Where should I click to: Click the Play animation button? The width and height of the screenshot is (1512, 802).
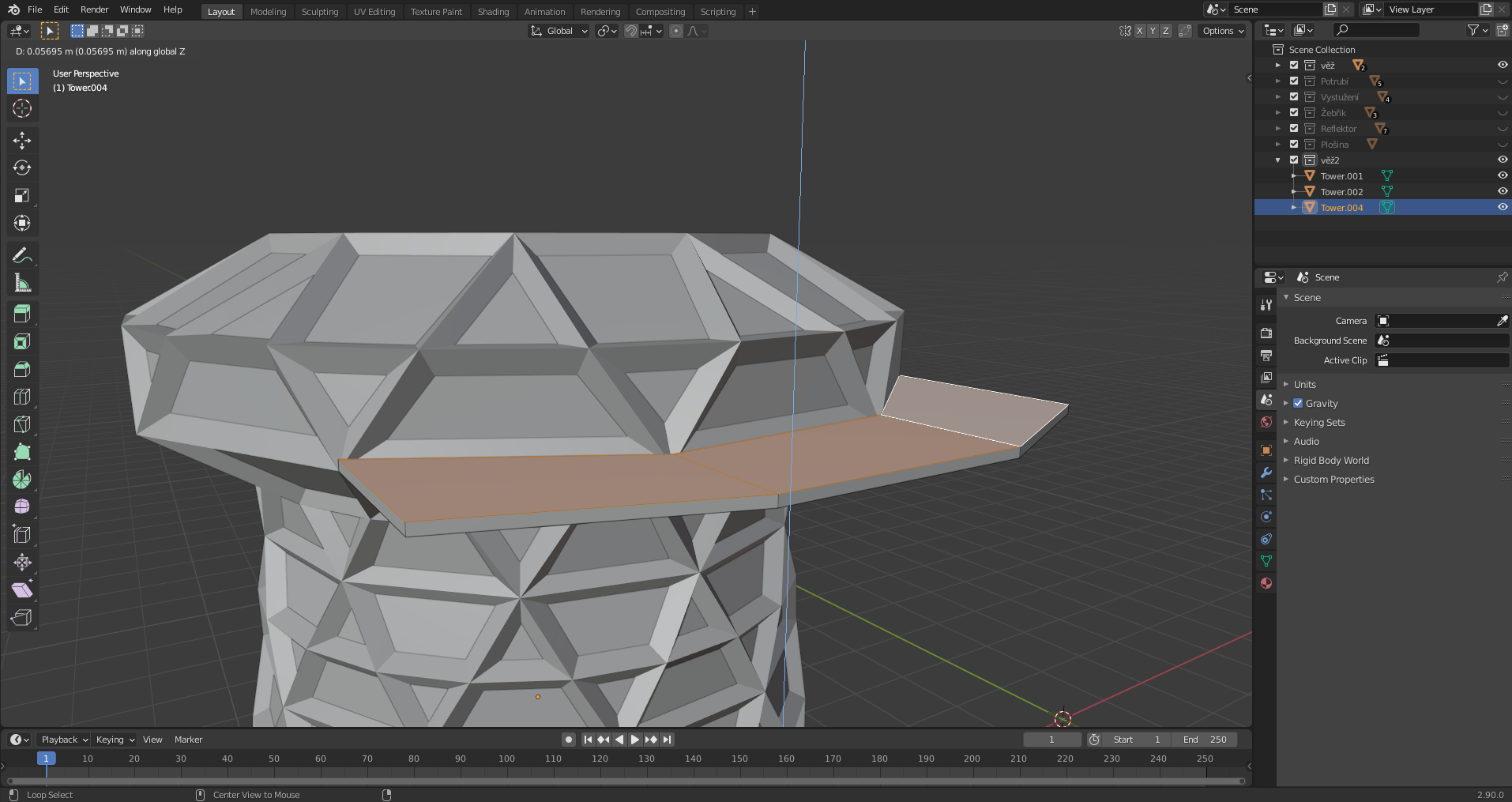click(635, 740)
